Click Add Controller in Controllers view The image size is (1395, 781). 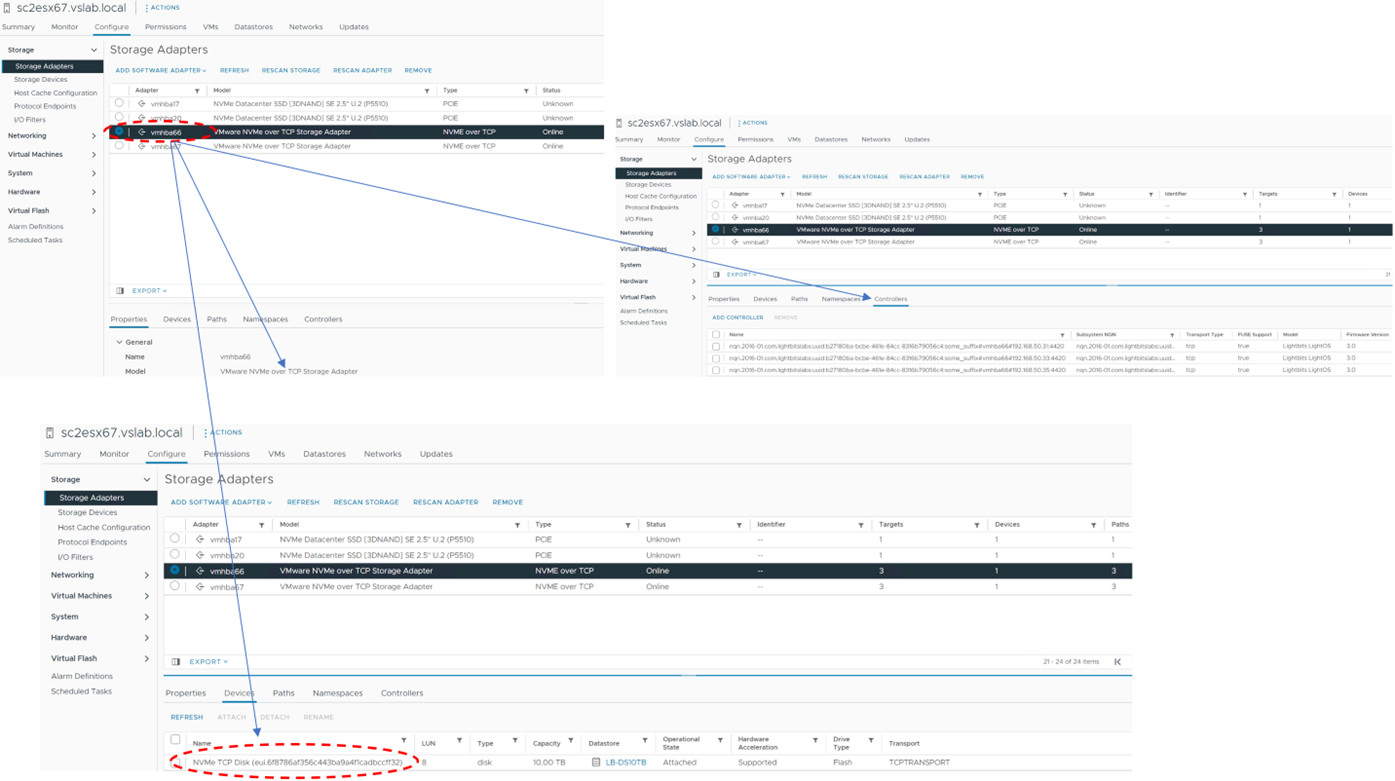click(x=738, y=318)
